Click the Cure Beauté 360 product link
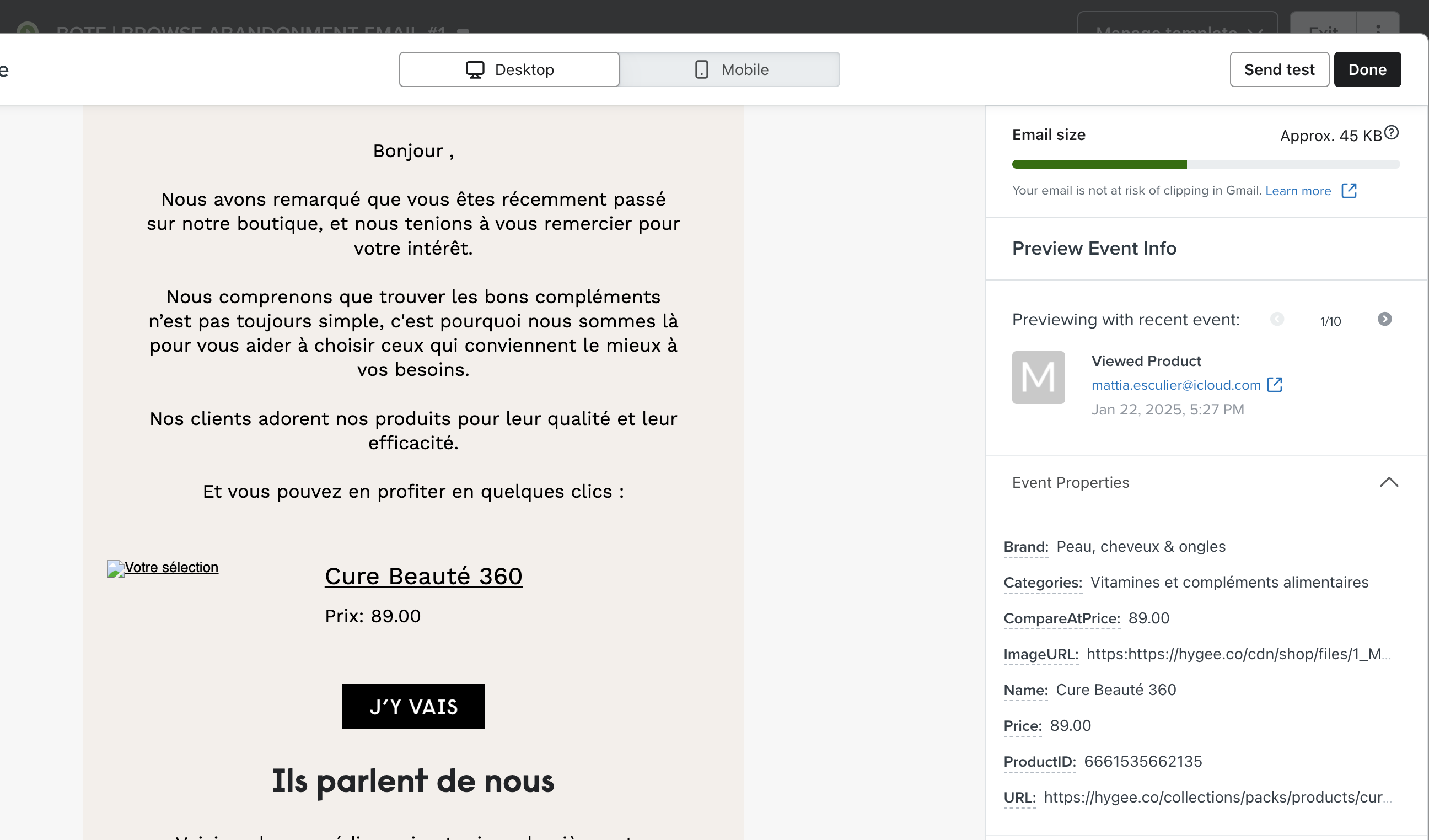 (423, 577)
